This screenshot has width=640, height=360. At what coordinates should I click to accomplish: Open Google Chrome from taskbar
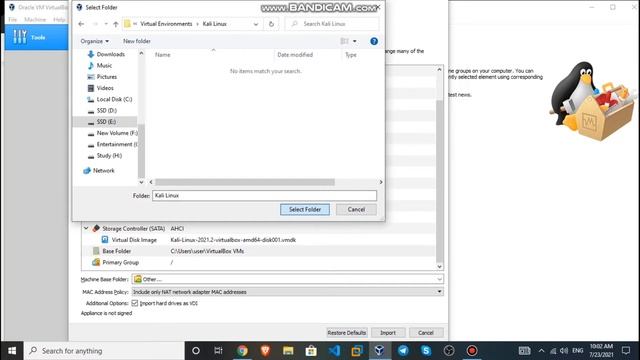pyautogui.click(x=242, y=351)
